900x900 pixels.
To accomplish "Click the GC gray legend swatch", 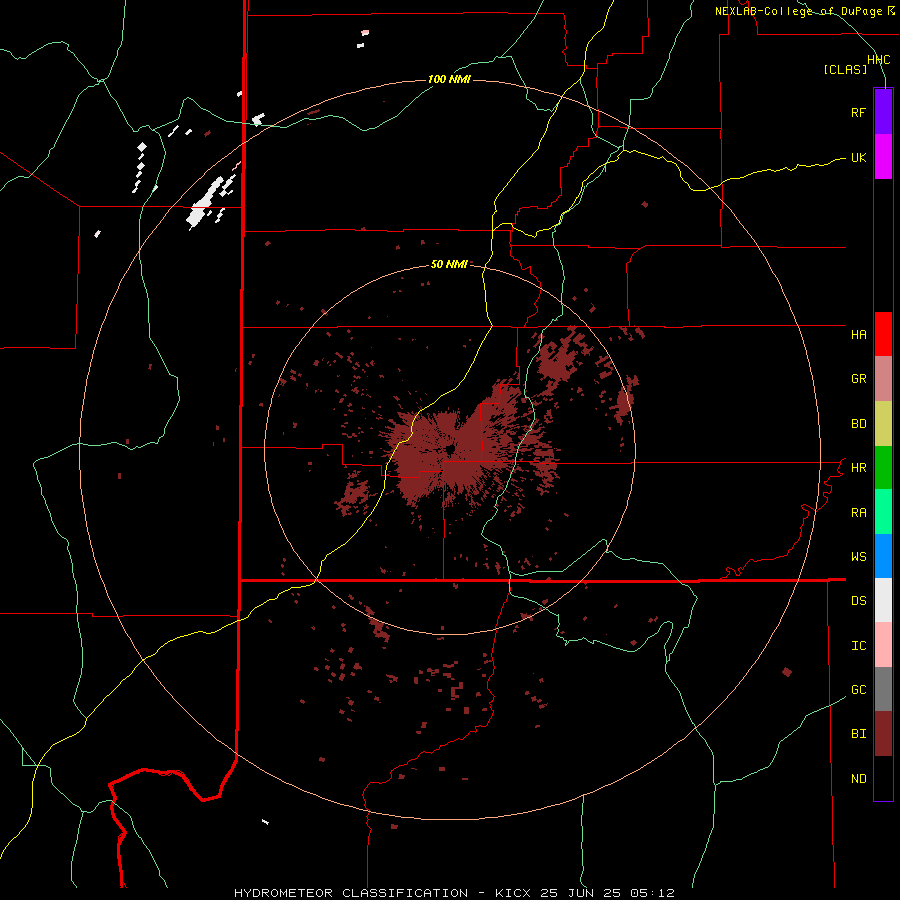I will 883,689.
